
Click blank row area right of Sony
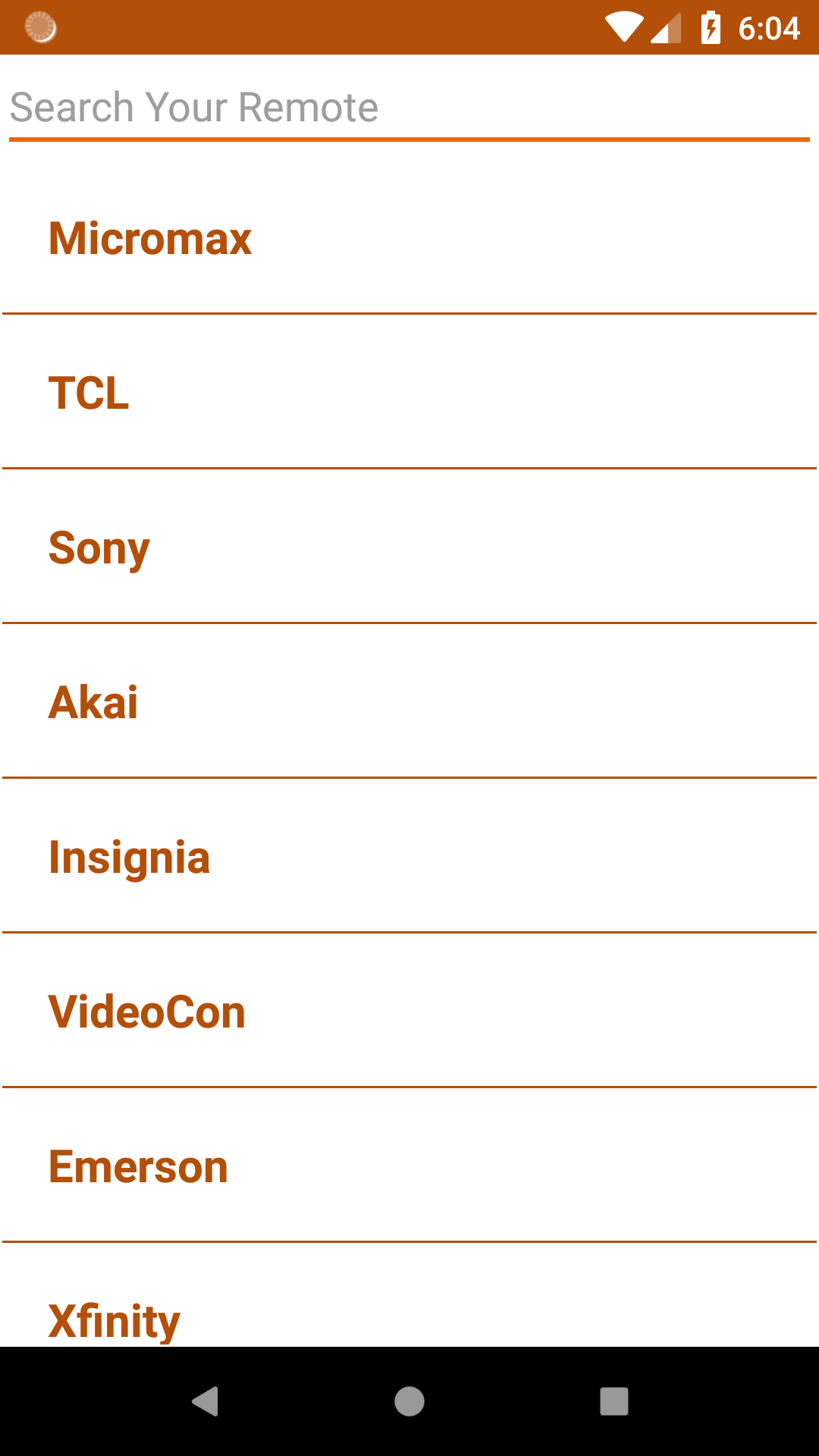point(531,548)
